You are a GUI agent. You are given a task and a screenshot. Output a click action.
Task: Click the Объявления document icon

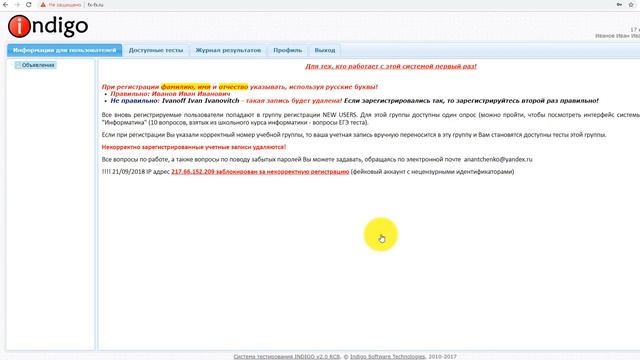pyautogui.click(x=18, y=65)
